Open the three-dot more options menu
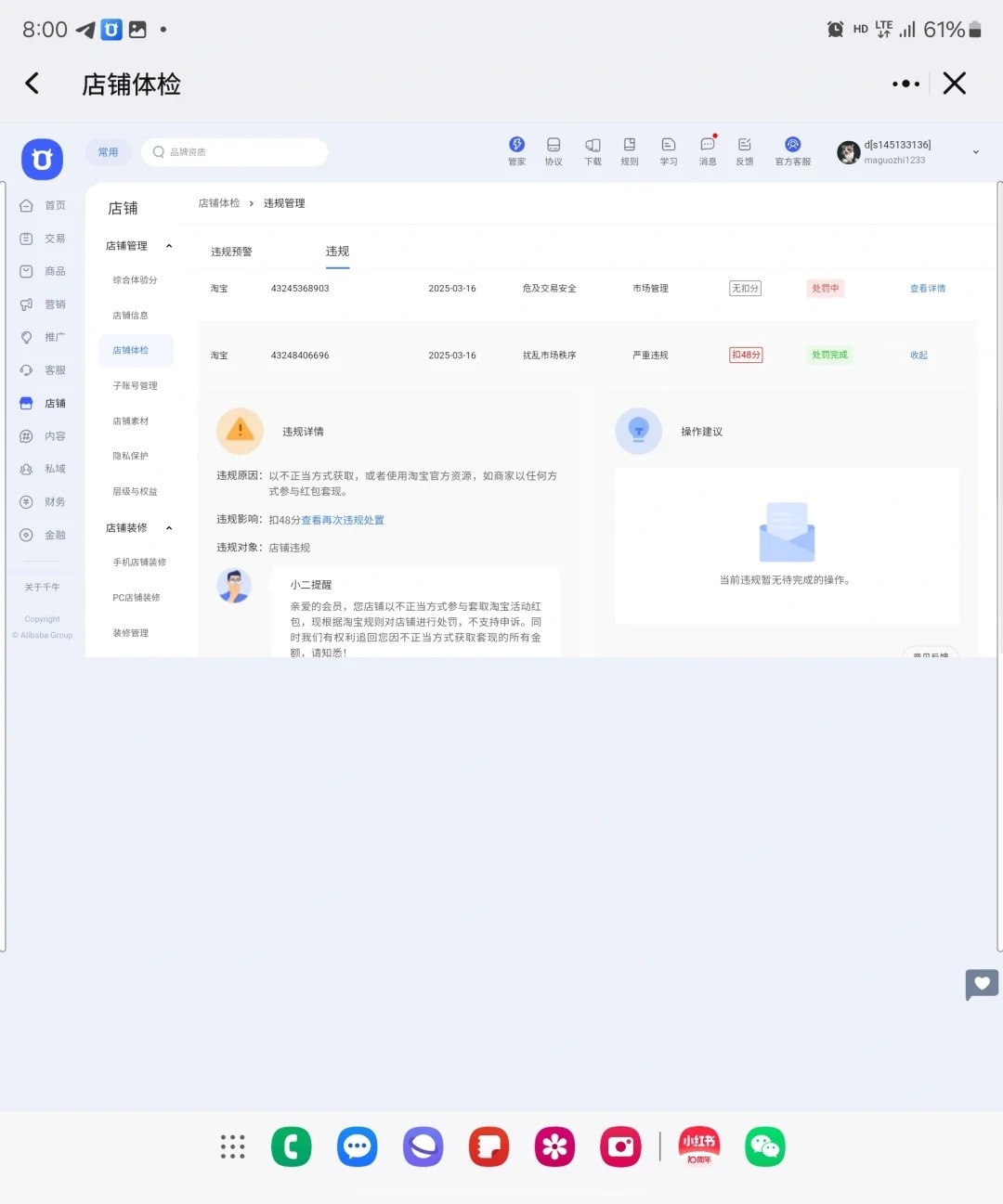The width and height of the screenshot is (1003, 1204). 905,84
